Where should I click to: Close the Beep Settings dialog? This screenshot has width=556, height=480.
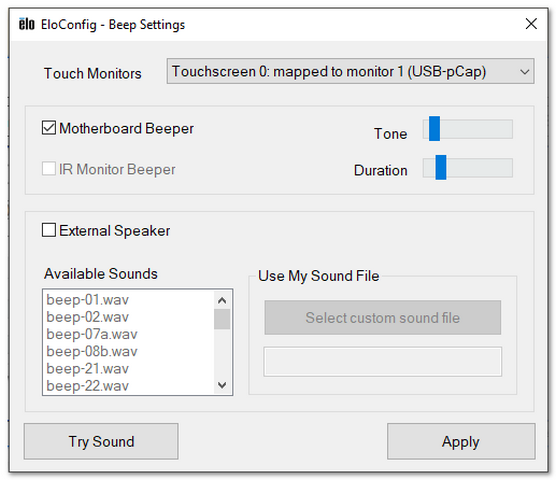[x=531, y=24]
